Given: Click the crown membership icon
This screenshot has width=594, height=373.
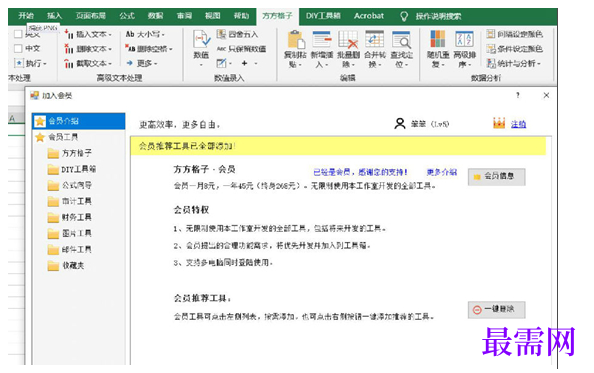Looking at the screenshot, I should click(x=499, y=123).
